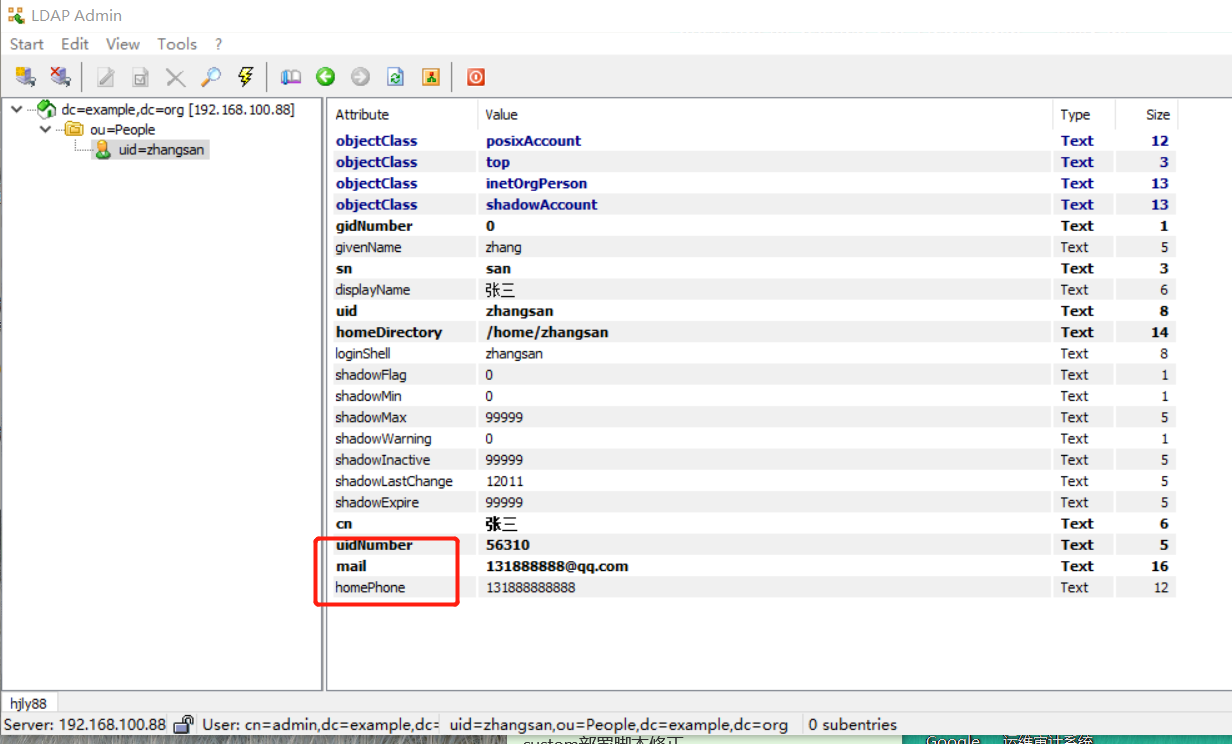1232x744 pixels.
Task: Collapse the dc=example,dc=org root node
Action: (17, 109)
